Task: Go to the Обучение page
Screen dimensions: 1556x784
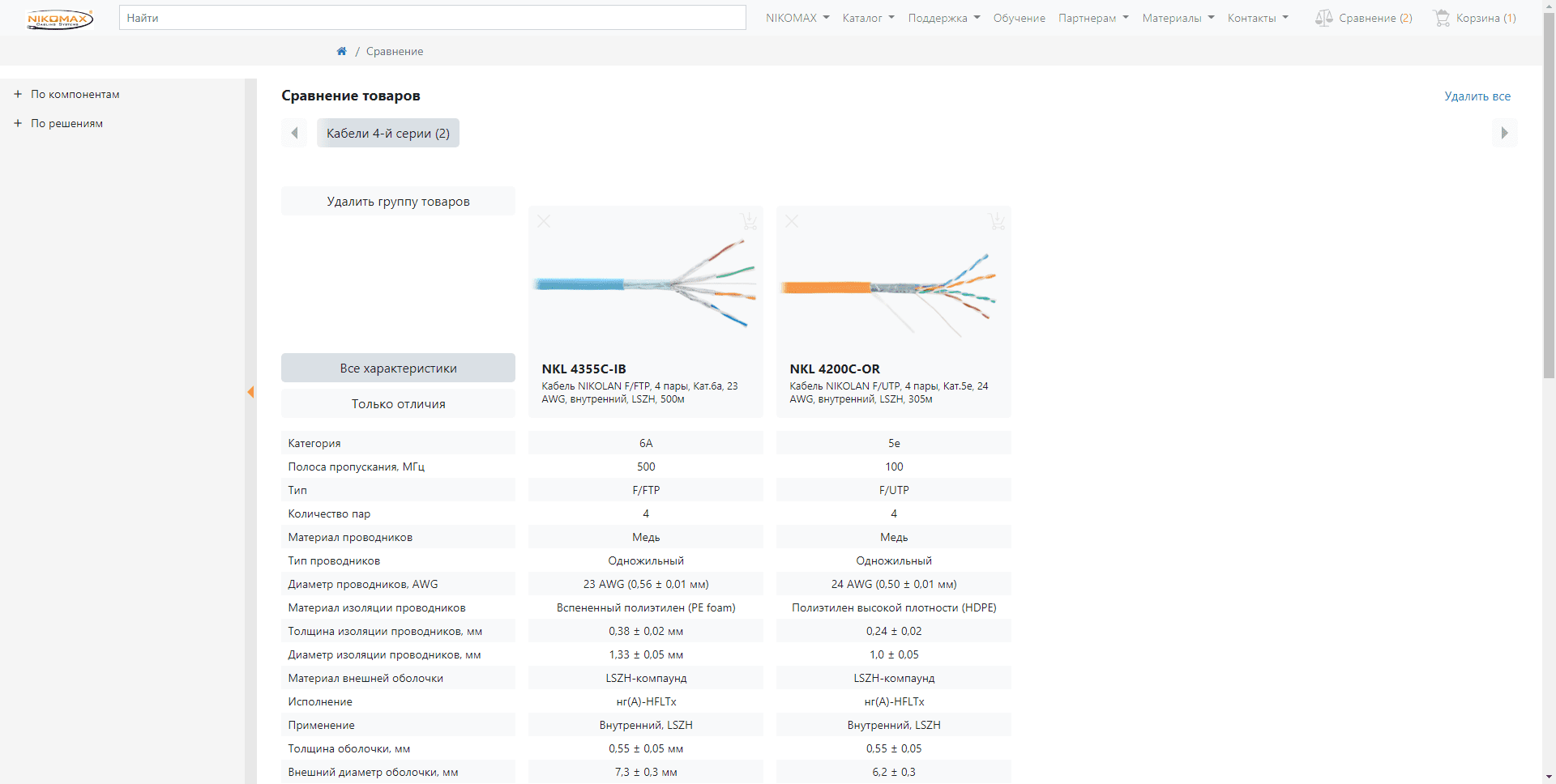Action: tap(1019, 18)
